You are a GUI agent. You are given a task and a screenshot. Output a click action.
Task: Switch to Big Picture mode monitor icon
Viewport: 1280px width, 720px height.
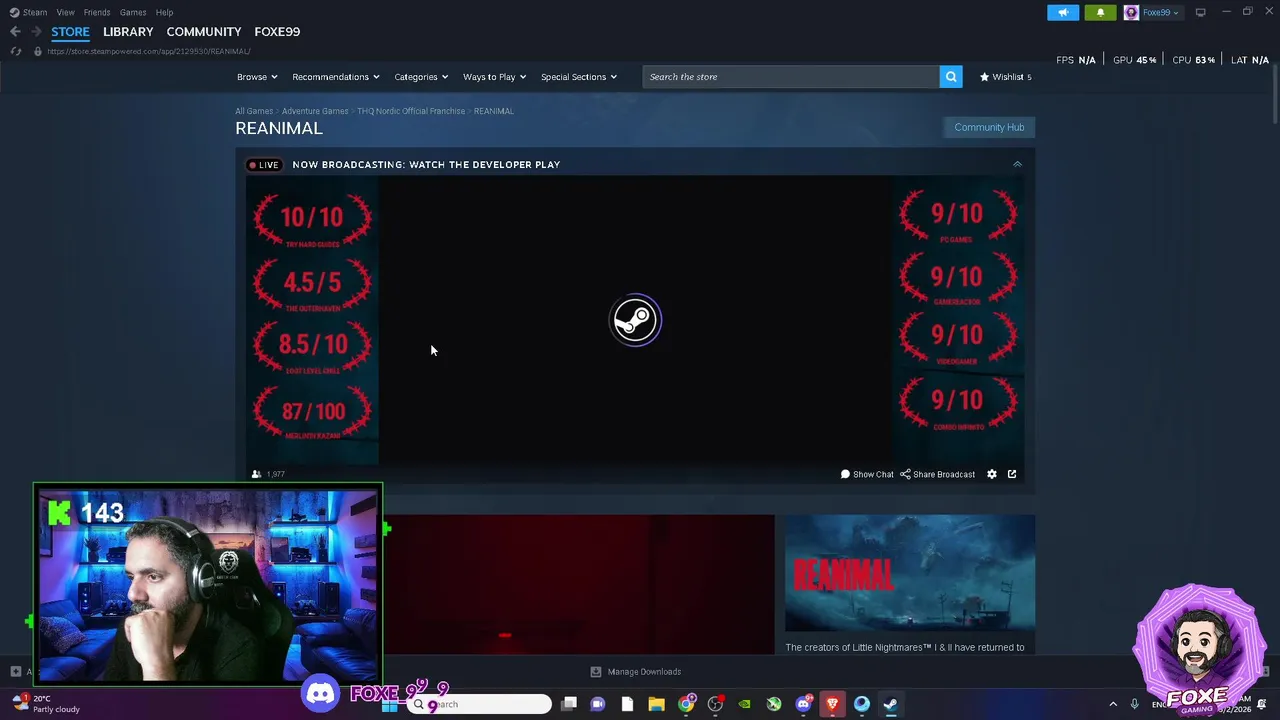pyautogui.click(x=1200, y=12)
